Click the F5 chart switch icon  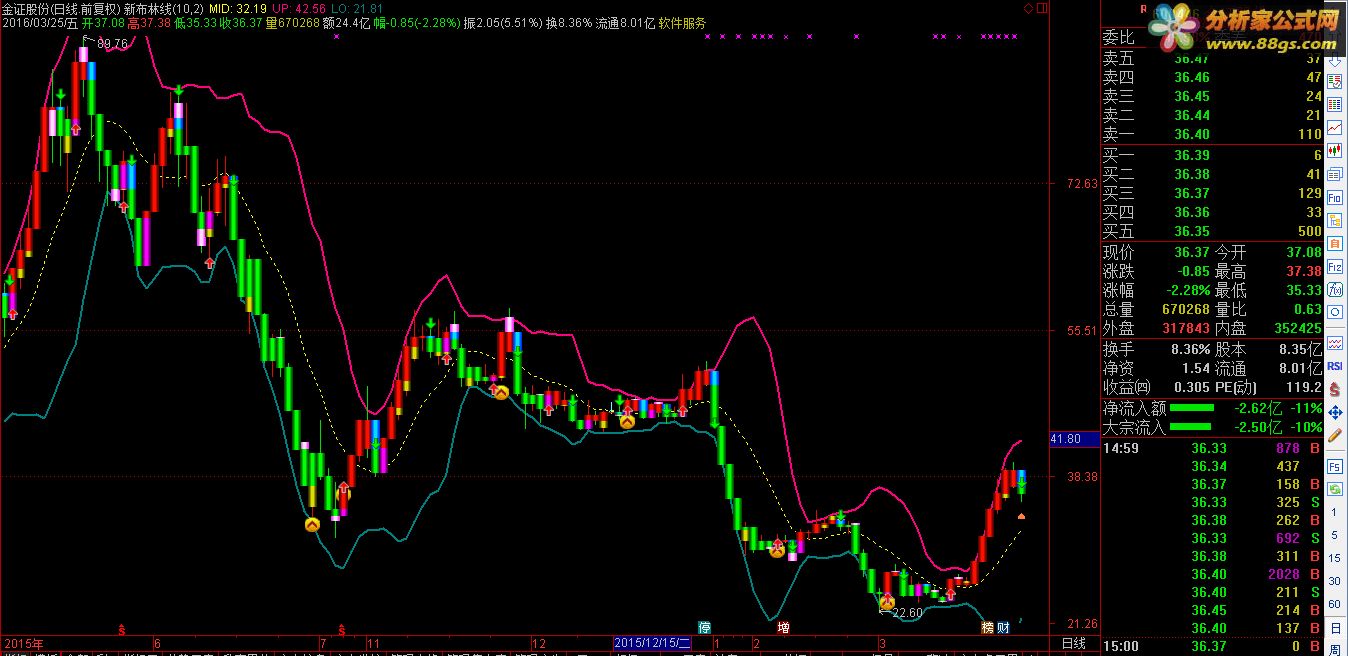point(1334,466)
